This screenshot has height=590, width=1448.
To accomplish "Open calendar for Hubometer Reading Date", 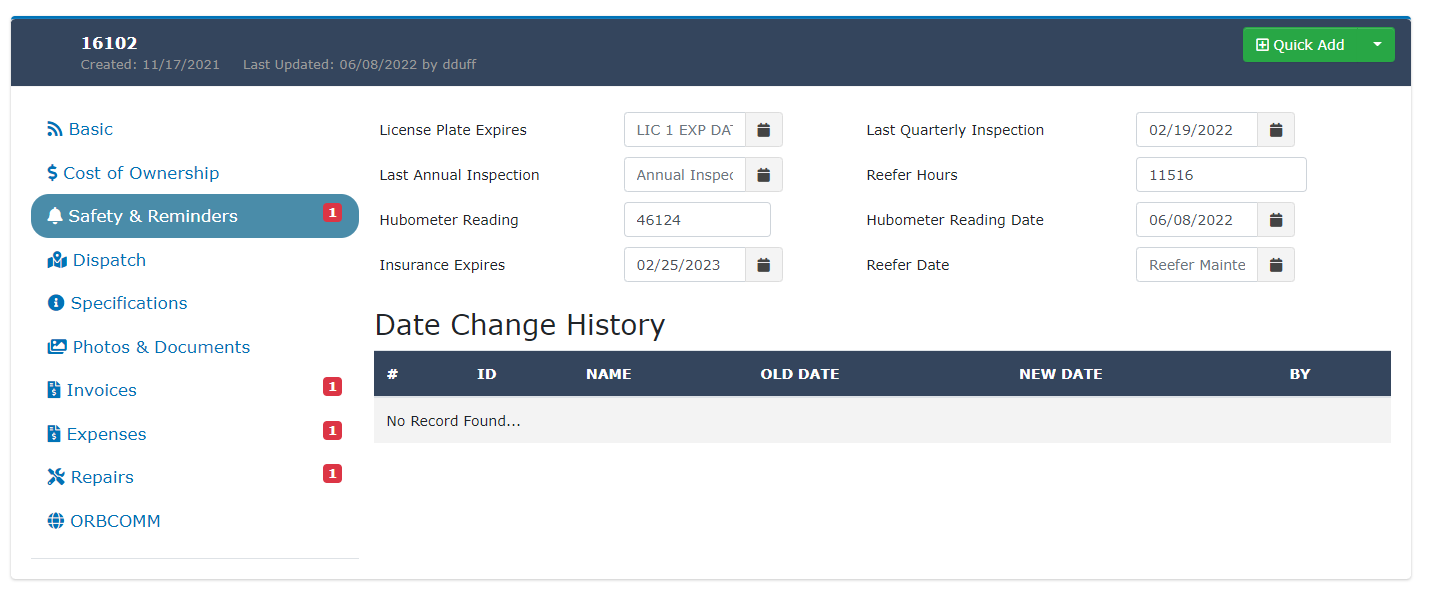I will pyautogui.click(x=1276, y=220).
